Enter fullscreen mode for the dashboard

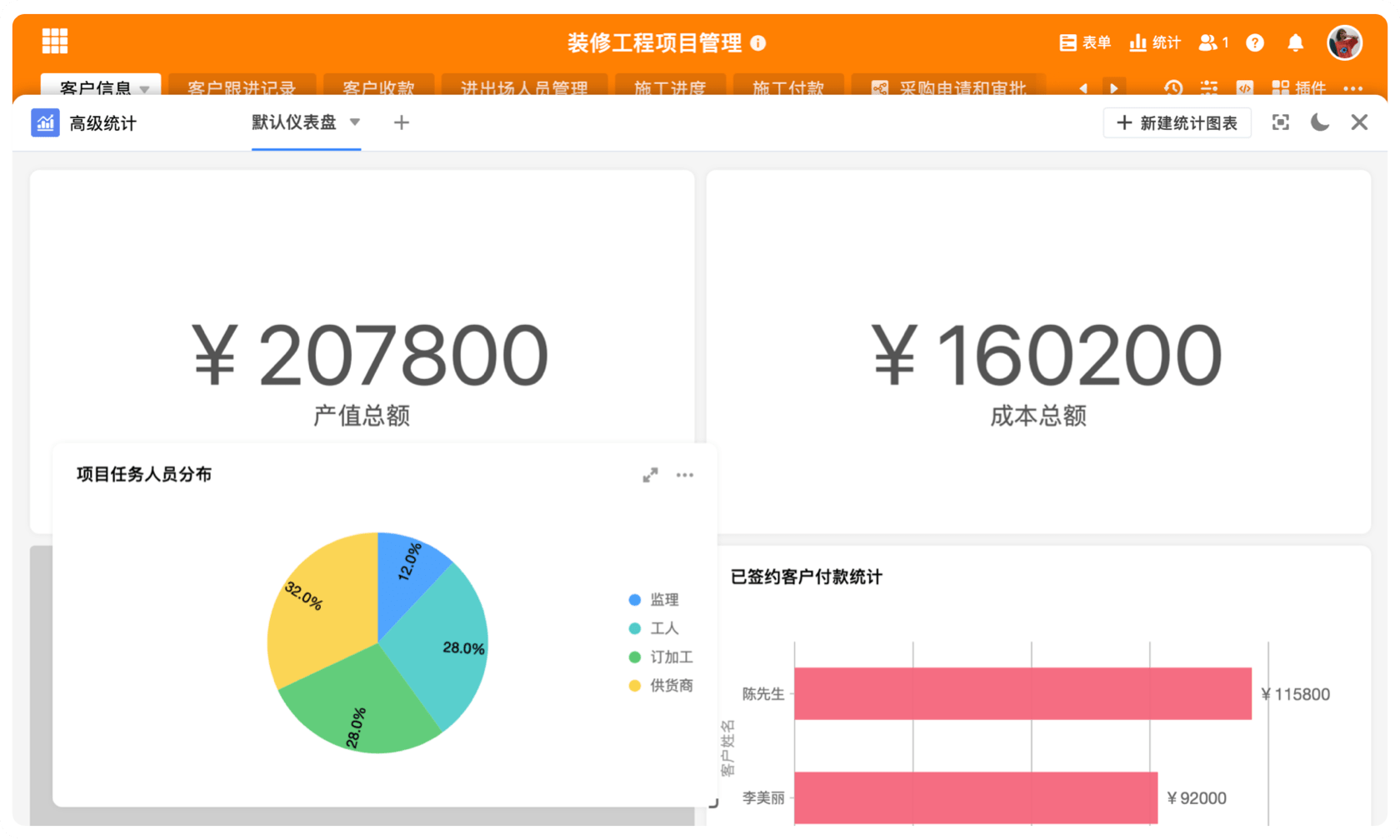pos(1280,123)
